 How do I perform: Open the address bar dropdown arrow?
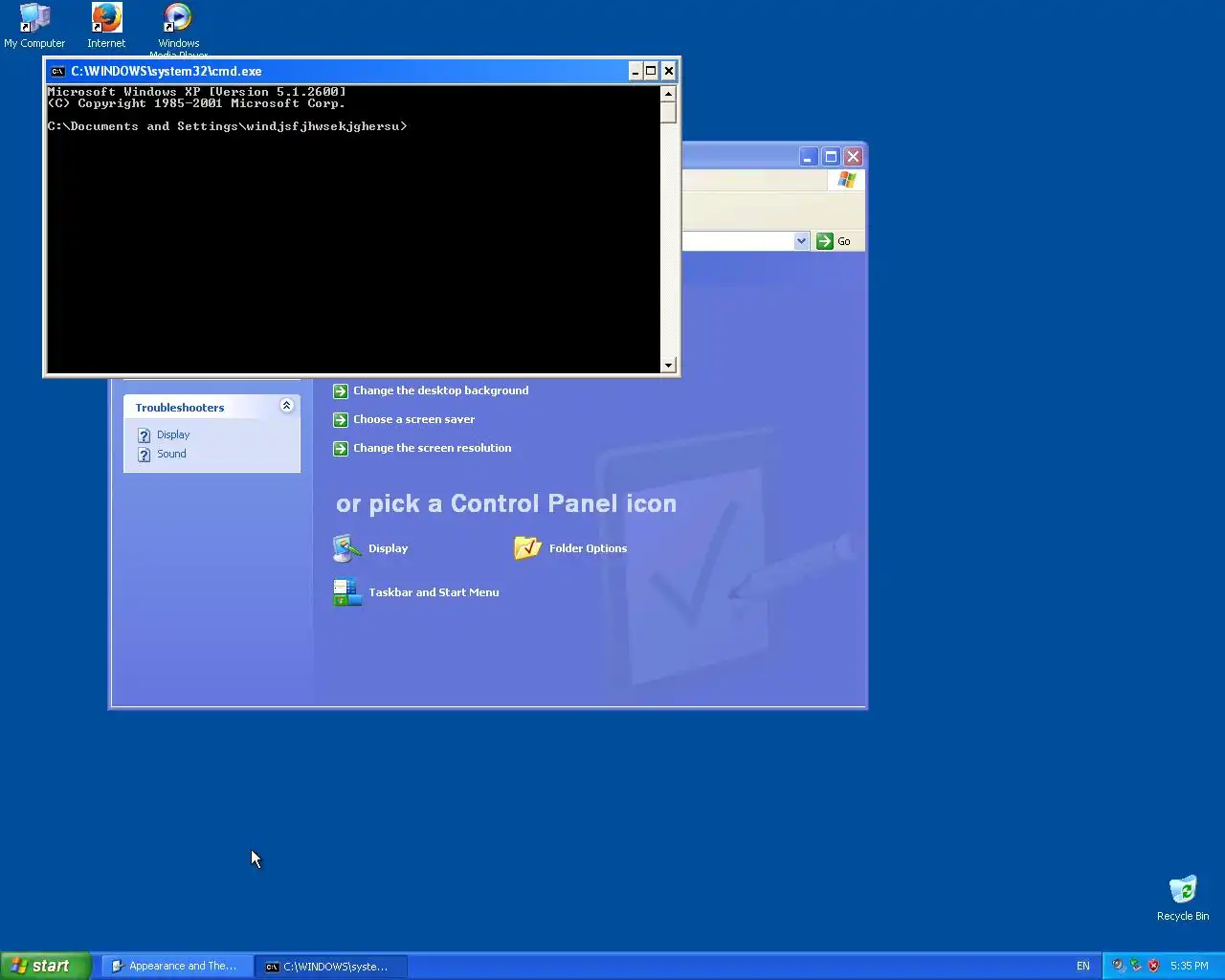coord(802,241)
